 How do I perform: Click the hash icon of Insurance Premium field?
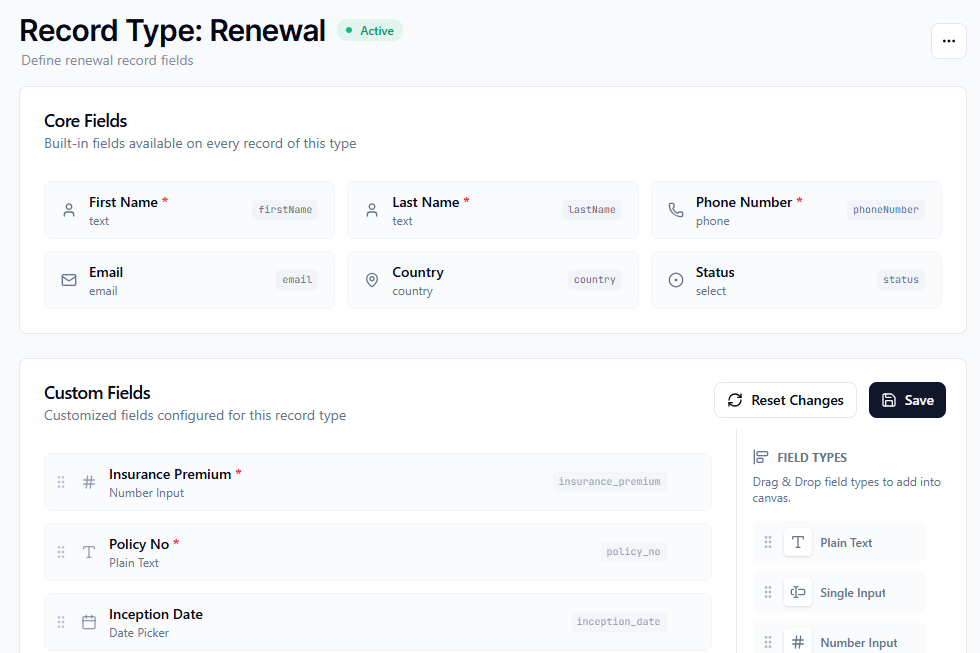click(x=89, y=482)
